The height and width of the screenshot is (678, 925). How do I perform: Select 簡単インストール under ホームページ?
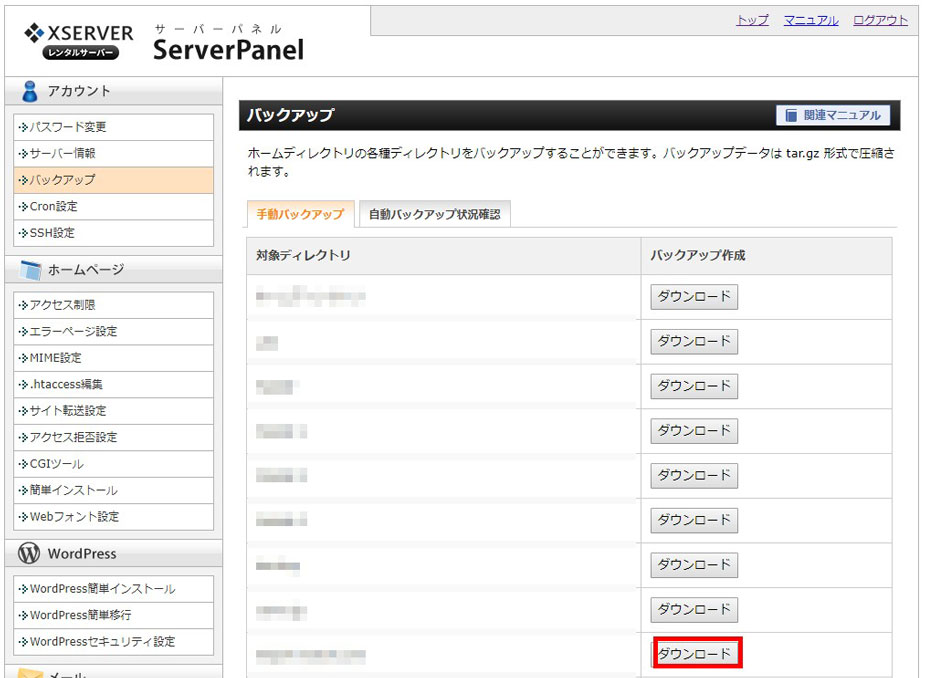click(x=113, y=490)
